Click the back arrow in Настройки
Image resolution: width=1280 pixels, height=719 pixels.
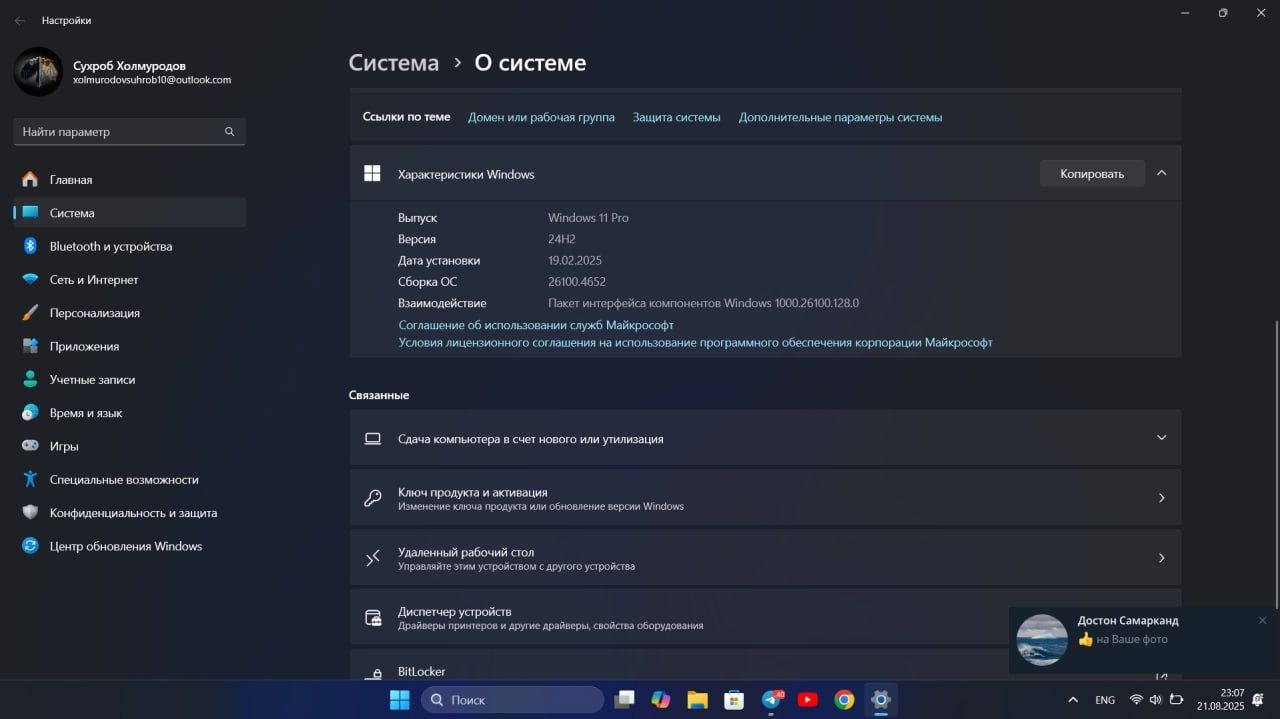coord(20,20)
